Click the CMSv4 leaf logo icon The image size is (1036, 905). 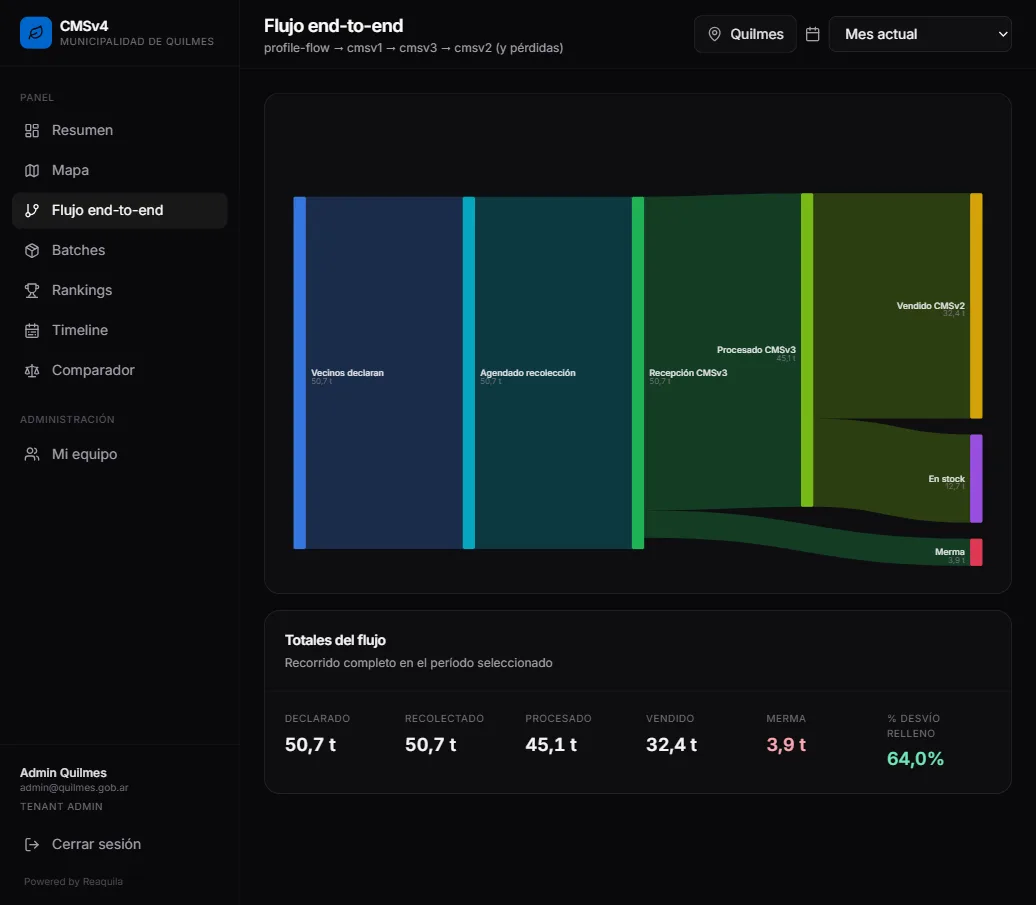(36, 33)
